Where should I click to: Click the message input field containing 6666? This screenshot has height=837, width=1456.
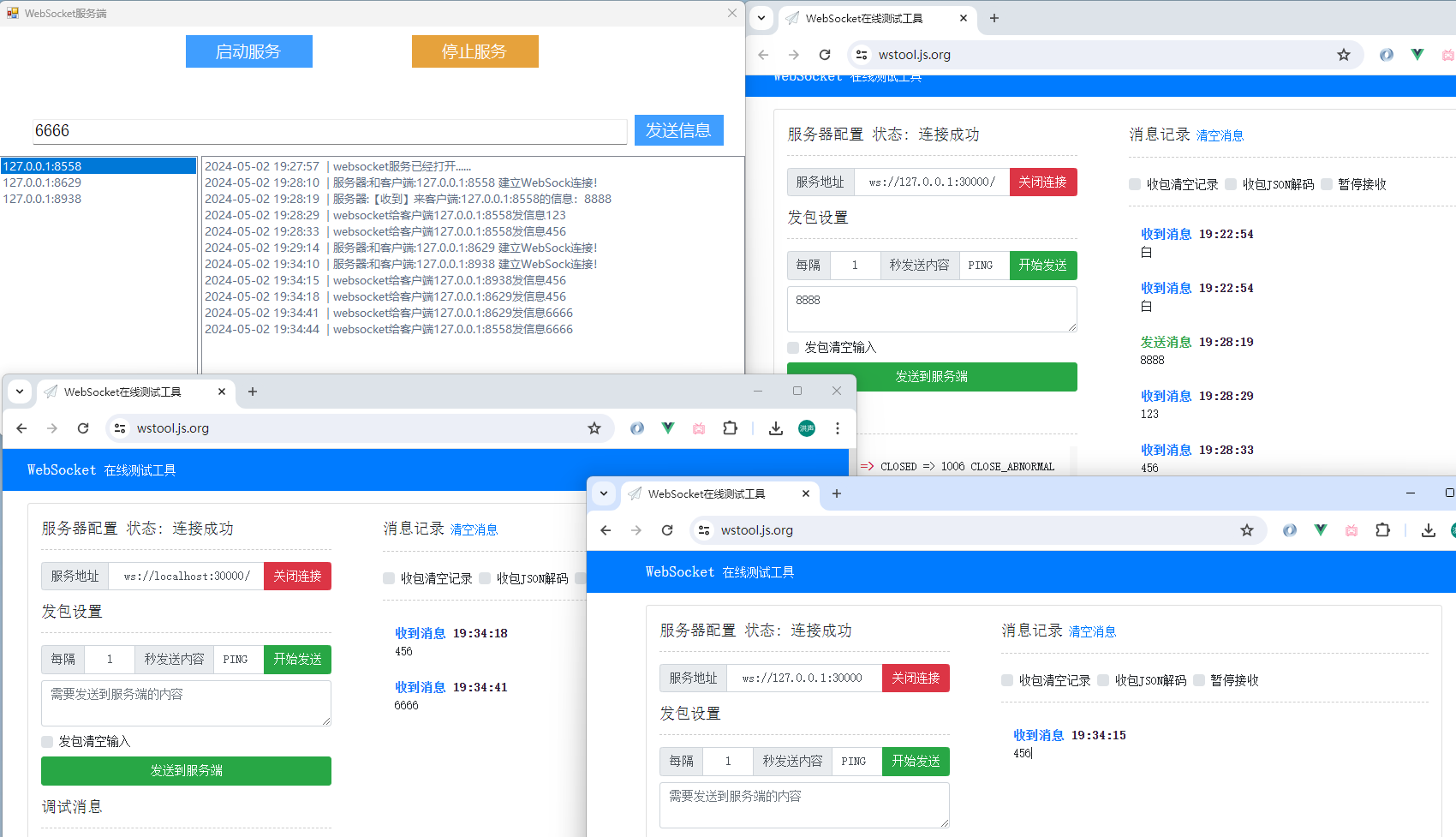[330, 131]
